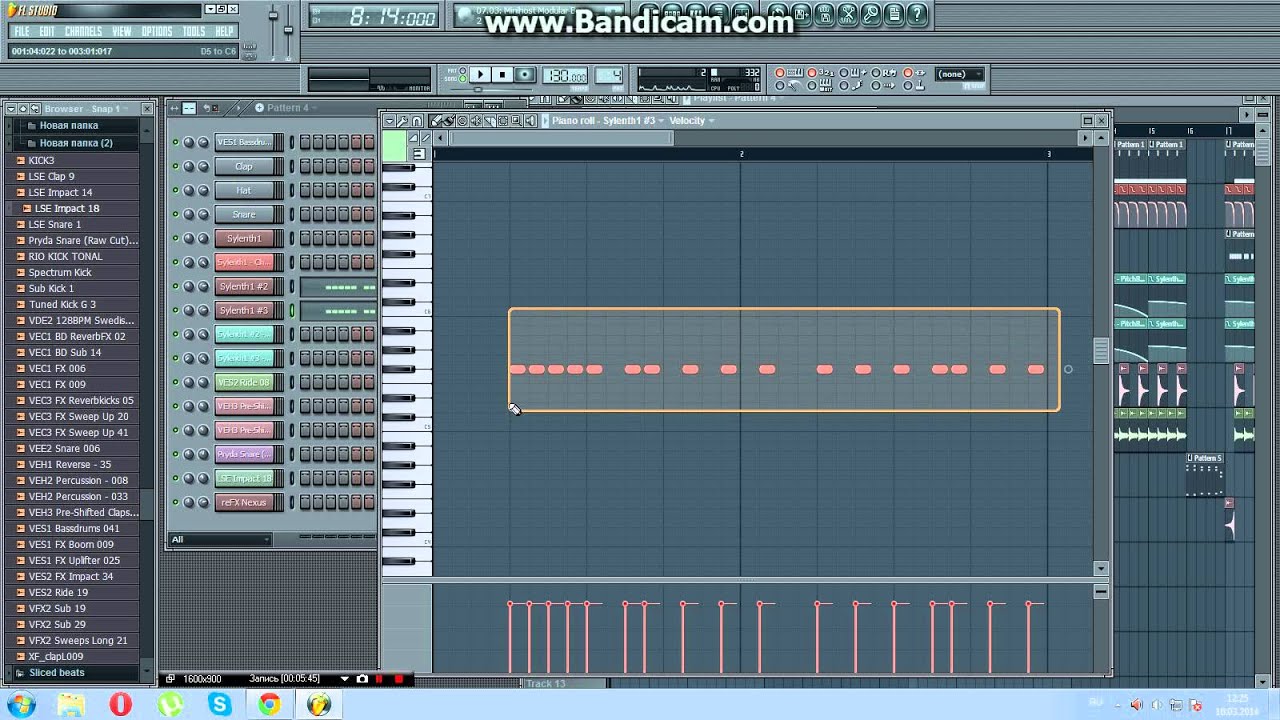Viewport: 1280px width, 720px height.
Task: Select the Select tool in piano roll toolbar
Action: tap(502, 121)
